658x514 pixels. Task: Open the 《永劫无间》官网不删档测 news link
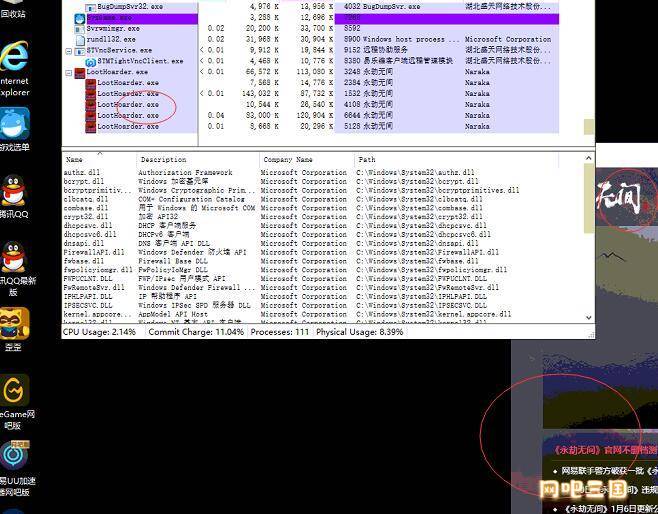pos(605,450)
